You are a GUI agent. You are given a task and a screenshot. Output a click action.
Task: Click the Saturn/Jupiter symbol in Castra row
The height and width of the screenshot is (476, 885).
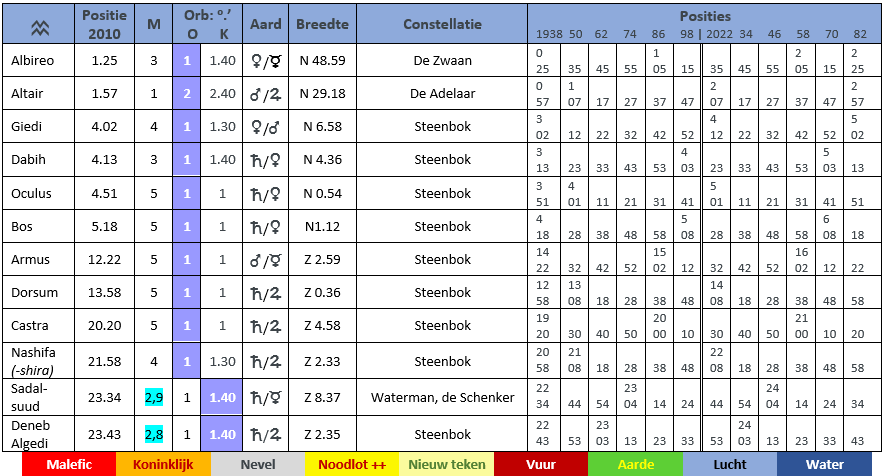pos(265,326)
